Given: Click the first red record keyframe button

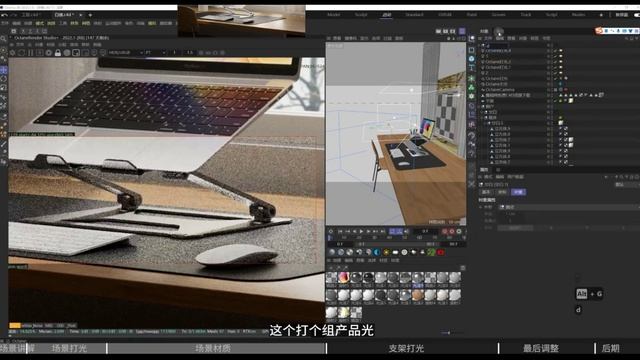Looking at the screenshot, I should pyautogui.click(x=444, y=231).
